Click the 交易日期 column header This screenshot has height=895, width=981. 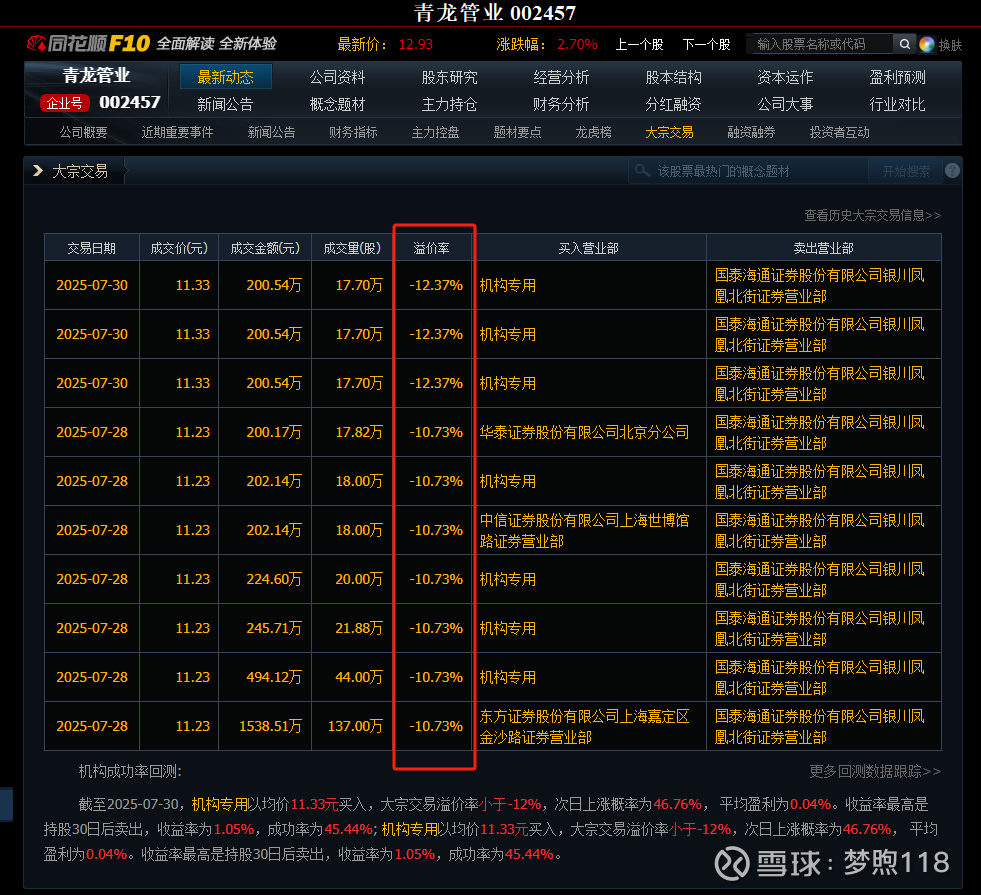tap(91, 248)
